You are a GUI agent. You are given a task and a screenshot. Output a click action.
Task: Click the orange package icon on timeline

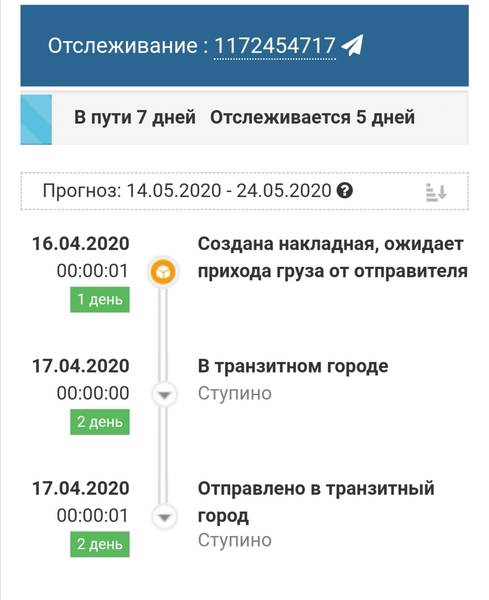[x=163, y=272]
